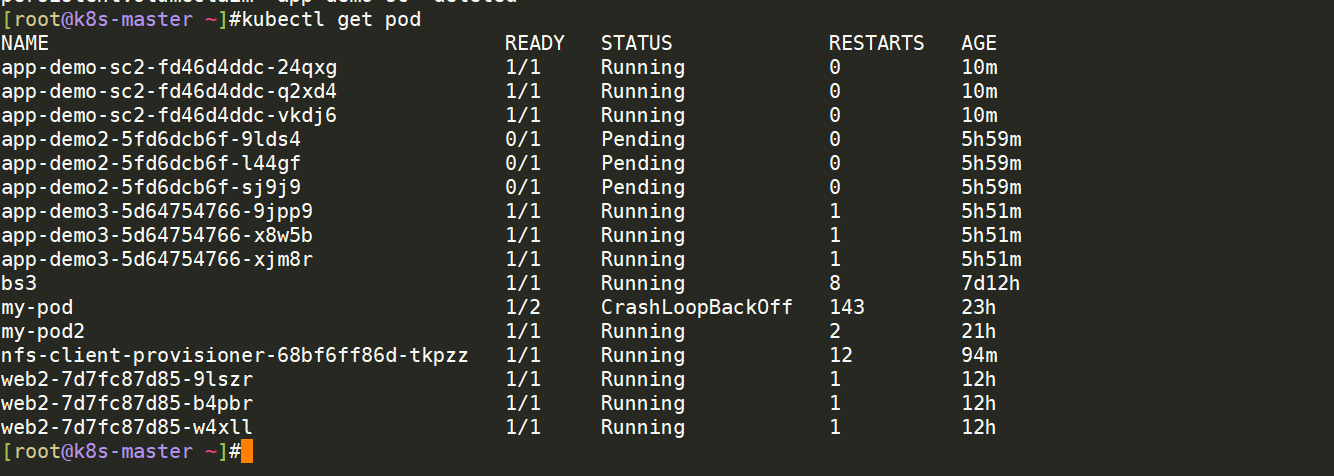Screen dimensions: 1334x476
Task: Click the web2-7d7fc87d85-w4xll pod name
Action: pyautogui.click(x=127, y=428)
